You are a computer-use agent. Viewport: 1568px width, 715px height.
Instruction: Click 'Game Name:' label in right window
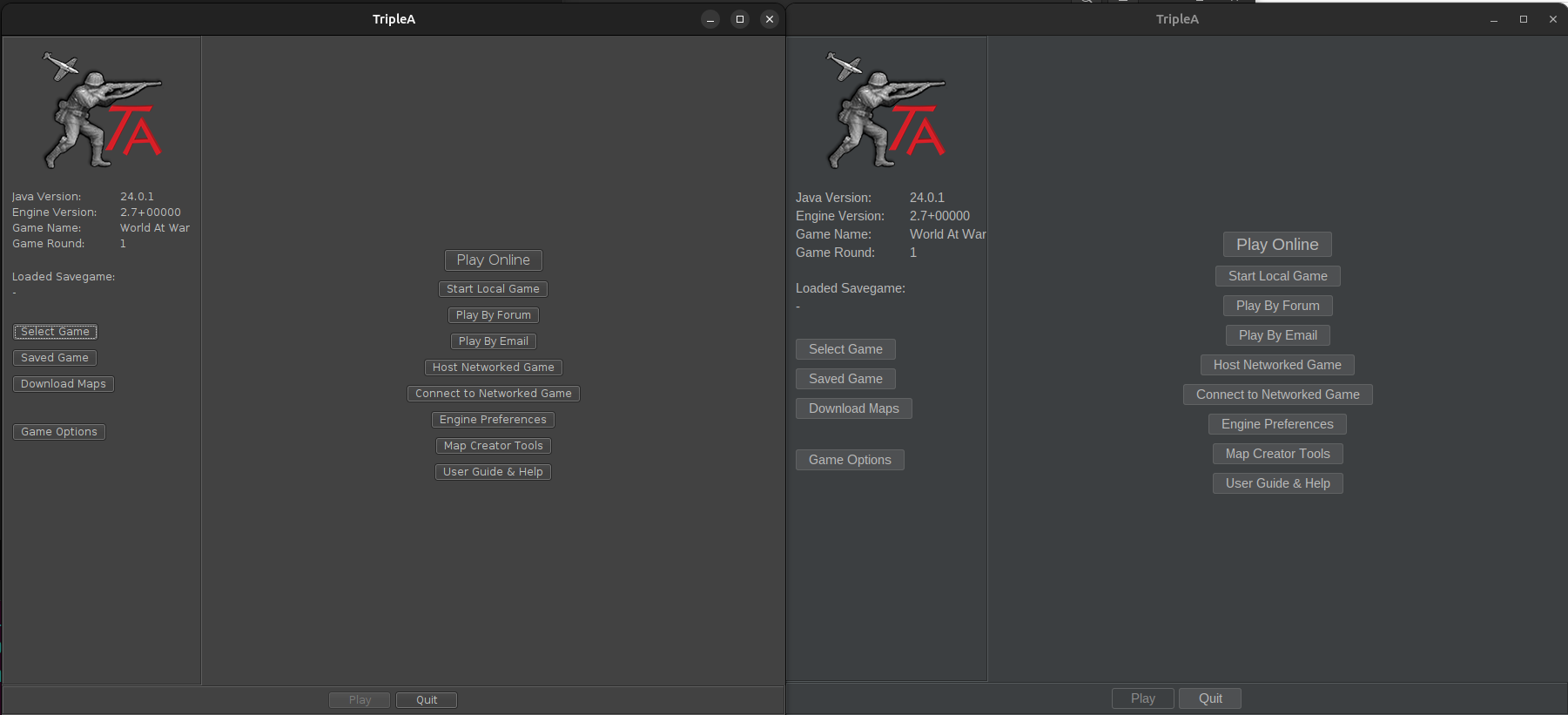(833, 234)
